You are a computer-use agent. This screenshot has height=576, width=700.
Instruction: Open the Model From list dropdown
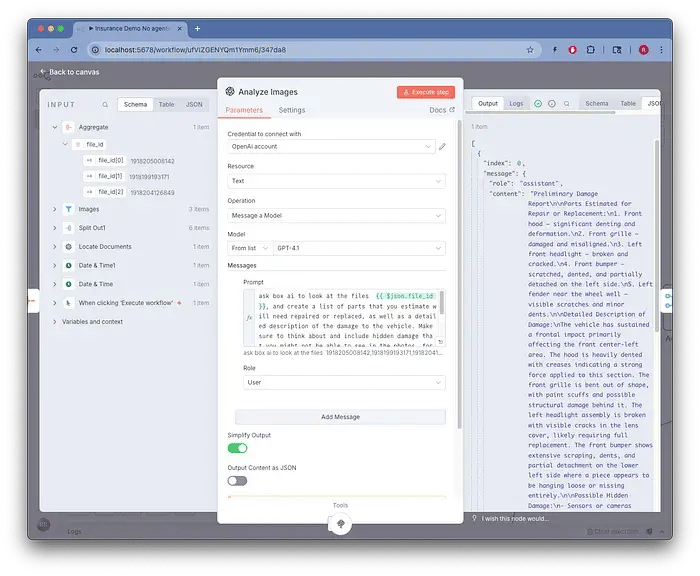tap(250, 248)
